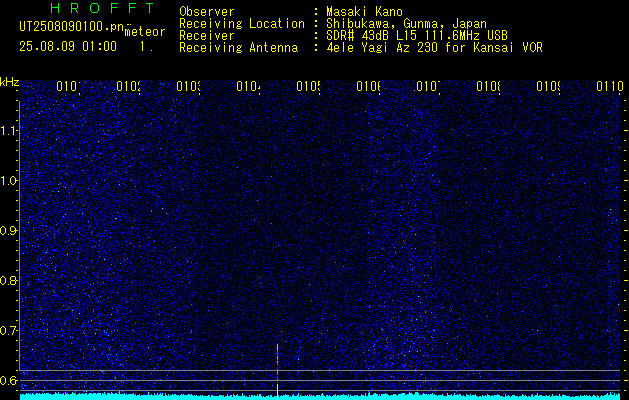Select the filename UT2508090100.pn
The height and width of the screenshot is (400, 629).
[x=72, y=27]
